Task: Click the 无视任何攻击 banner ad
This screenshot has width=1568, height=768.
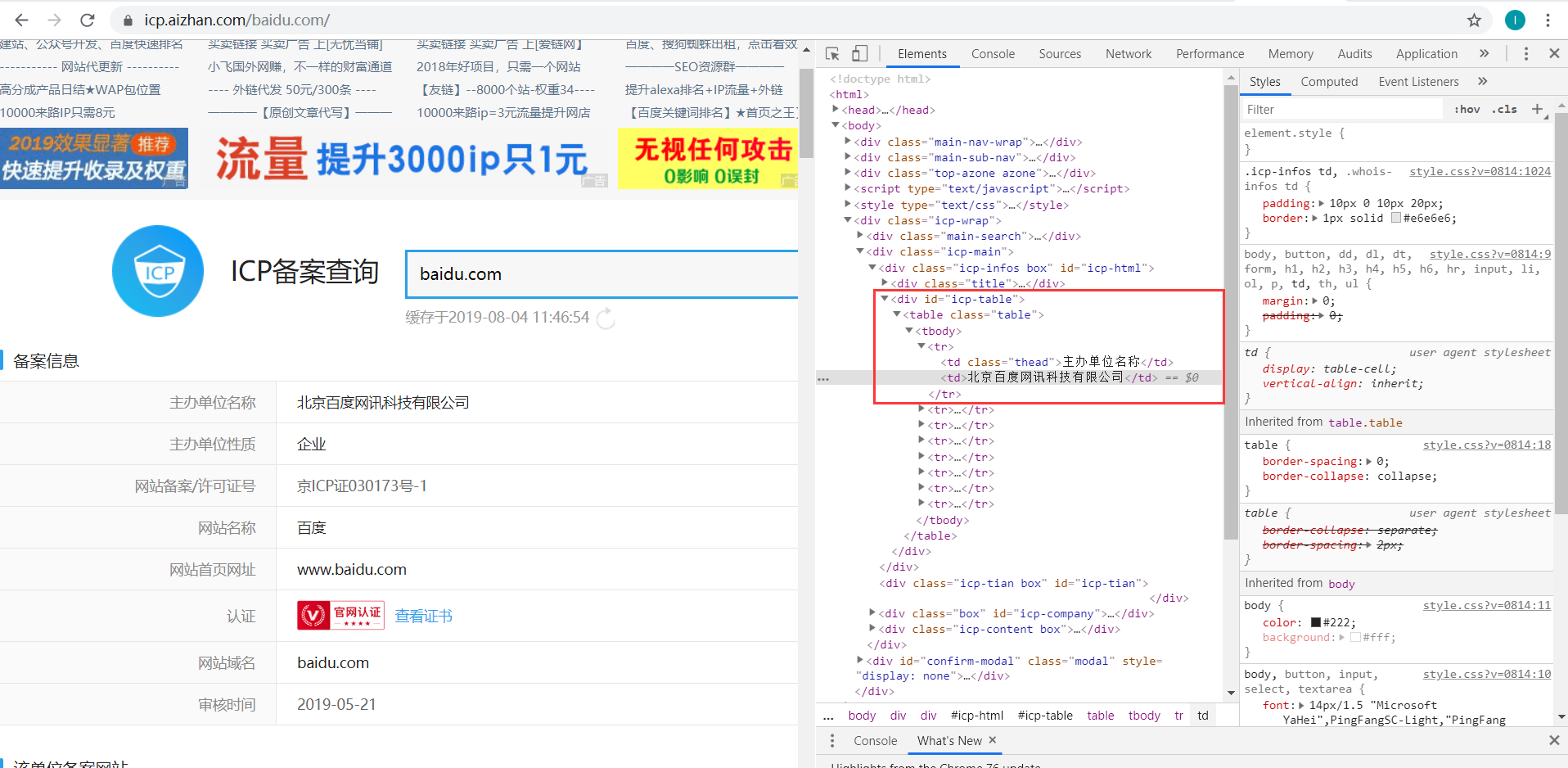Action: coord(709,159)
